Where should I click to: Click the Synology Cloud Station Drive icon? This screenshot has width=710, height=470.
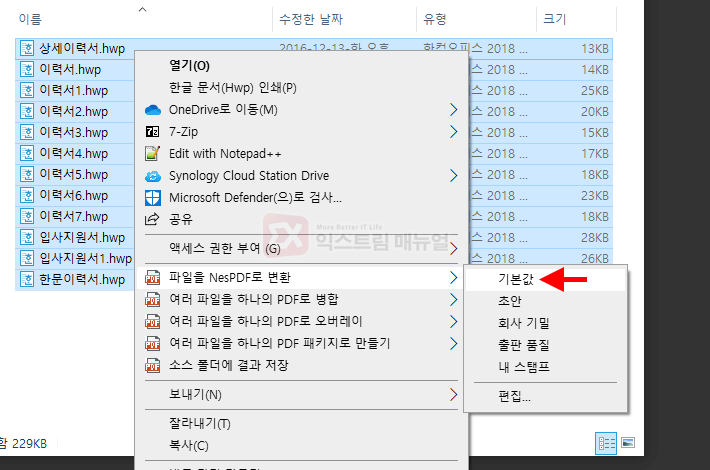click(153, 176)
